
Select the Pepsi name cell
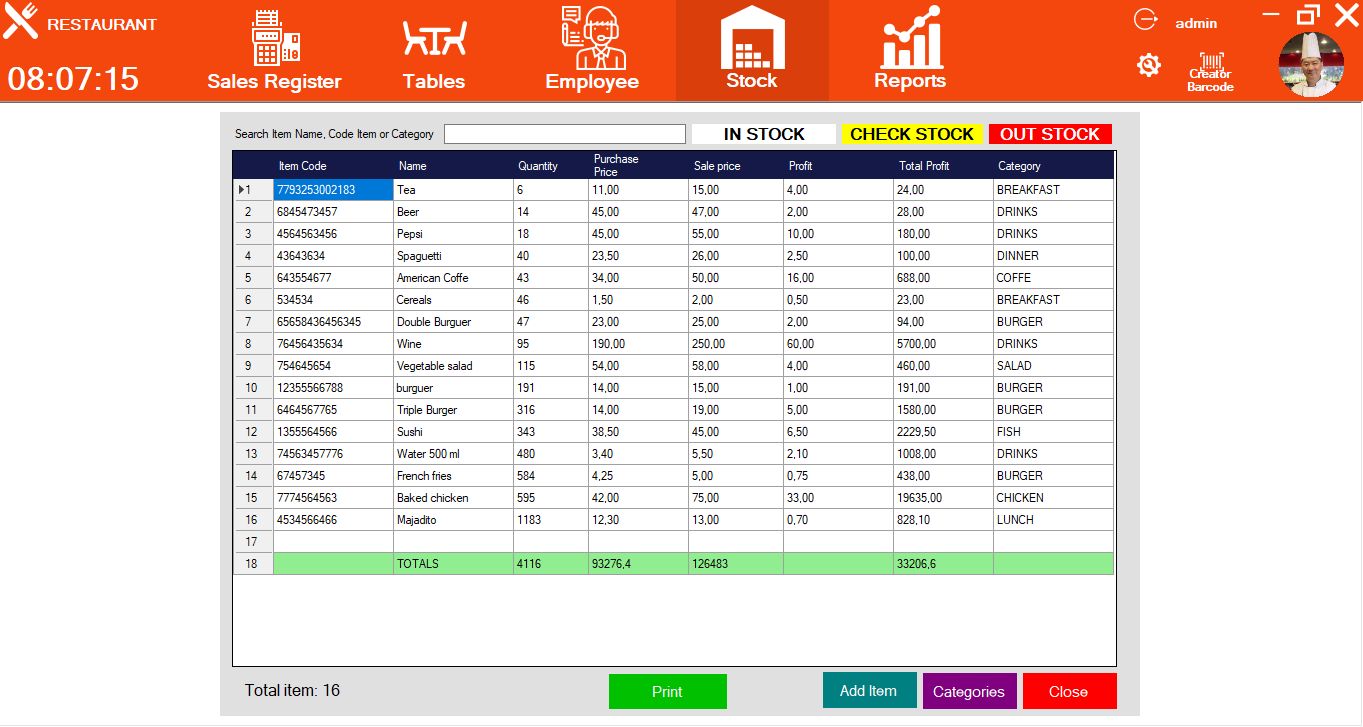pos(454,234)
